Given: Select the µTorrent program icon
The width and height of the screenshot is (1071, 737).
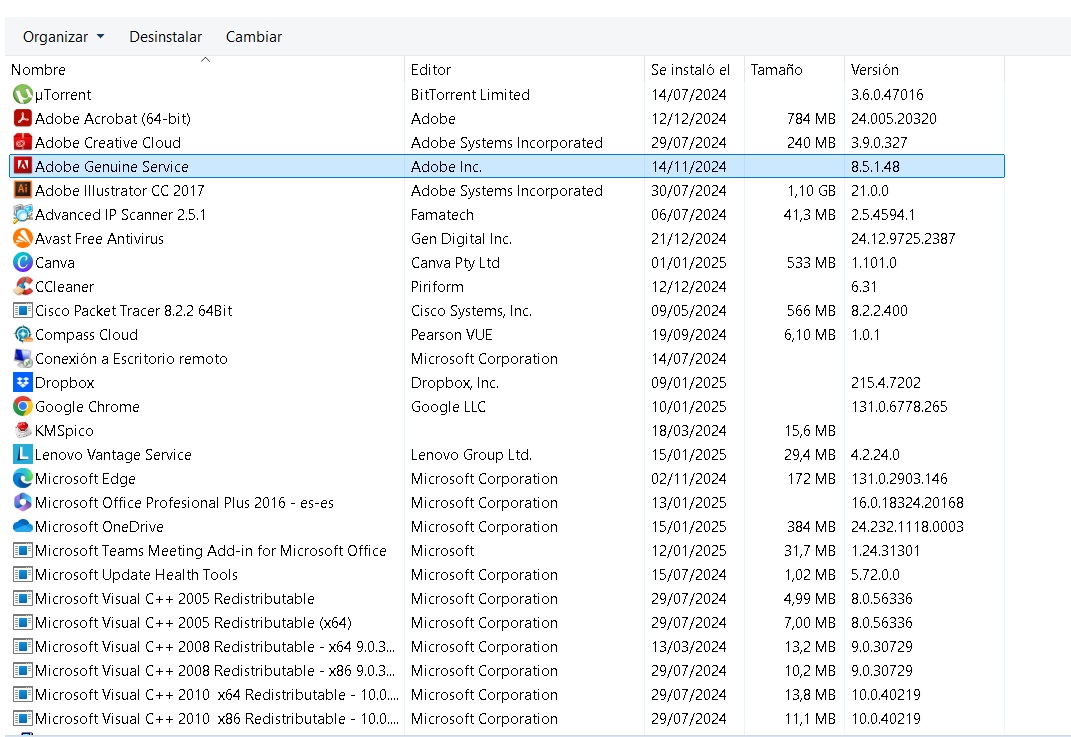Looking at the screenshot, I should tap(23, 94).
